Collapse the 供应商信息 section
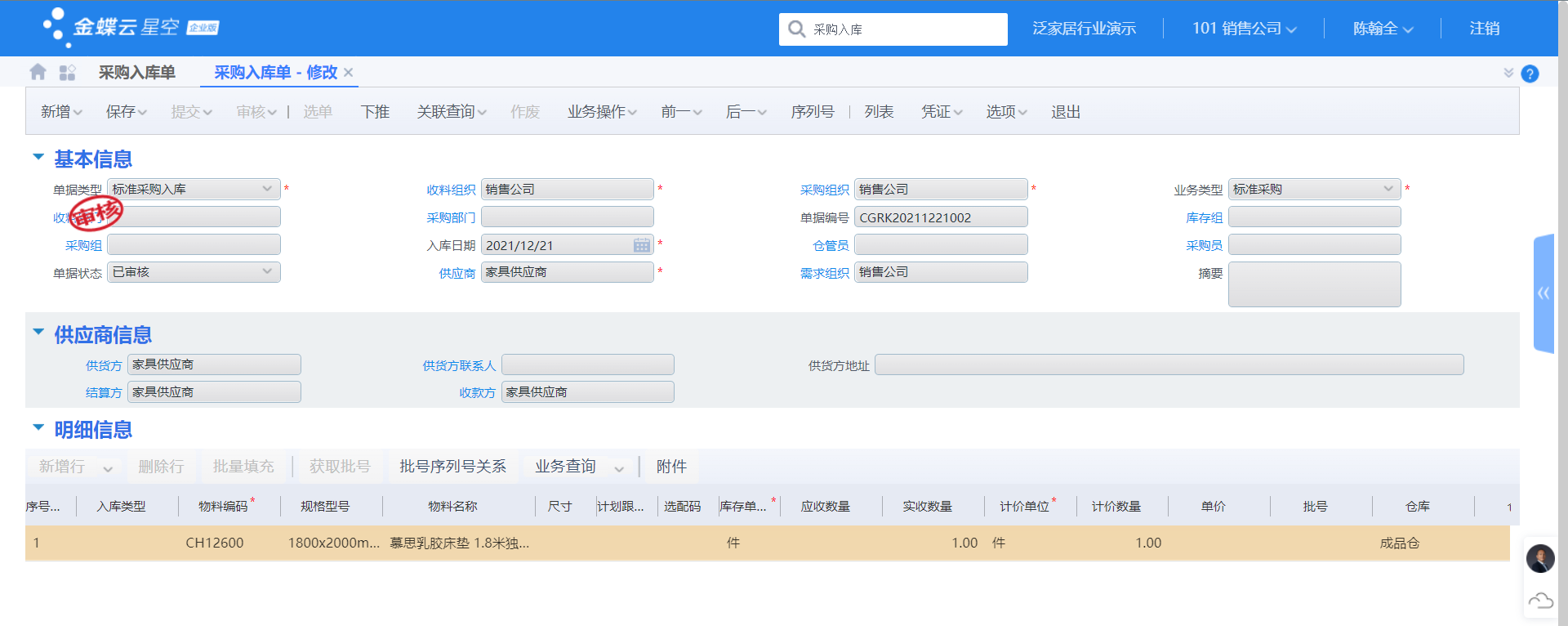Image resolution: width=1568 pixels, height=626 pixels. point(38,332)
